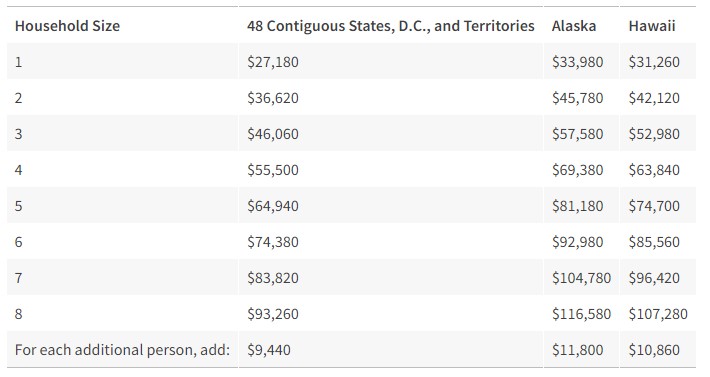The width and height of the screenshot is (710, 377).
Task: Select Alaska amount $57,580
Action: [577, 134]
